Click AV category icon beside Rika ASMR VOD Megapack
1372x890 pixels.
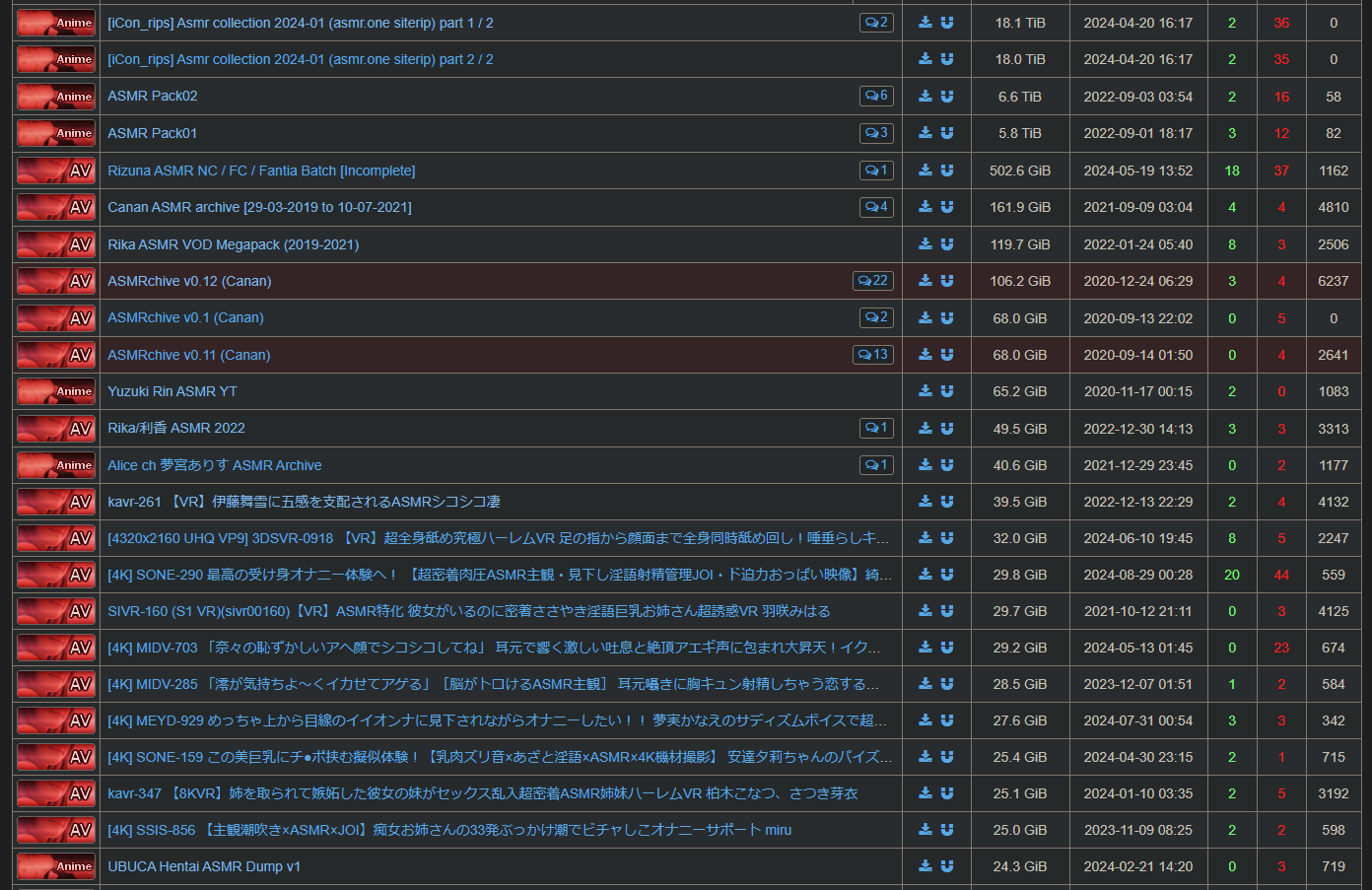click(56, 244)
